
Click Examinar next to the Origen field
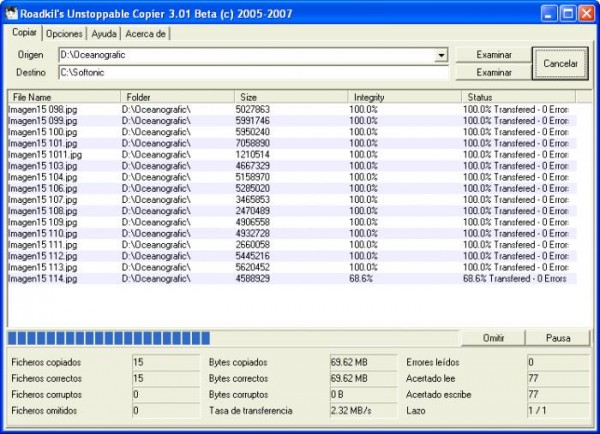(x=493, y=54)
